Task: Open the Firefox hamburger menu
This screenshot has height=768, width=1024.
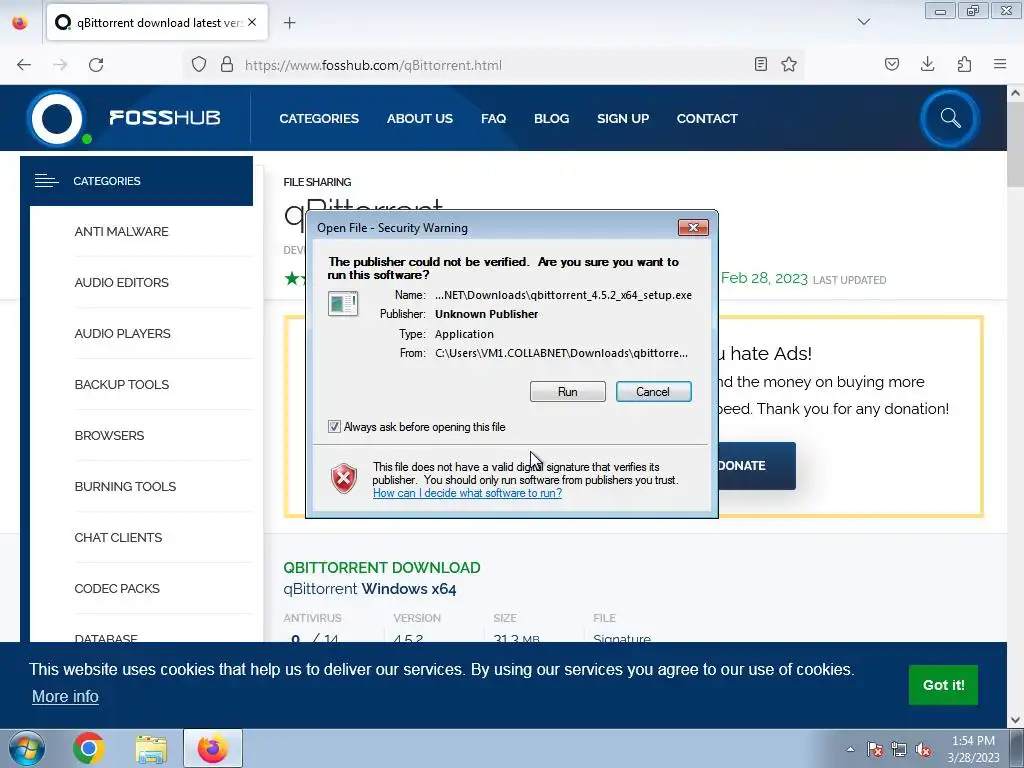Action: 1000,65
